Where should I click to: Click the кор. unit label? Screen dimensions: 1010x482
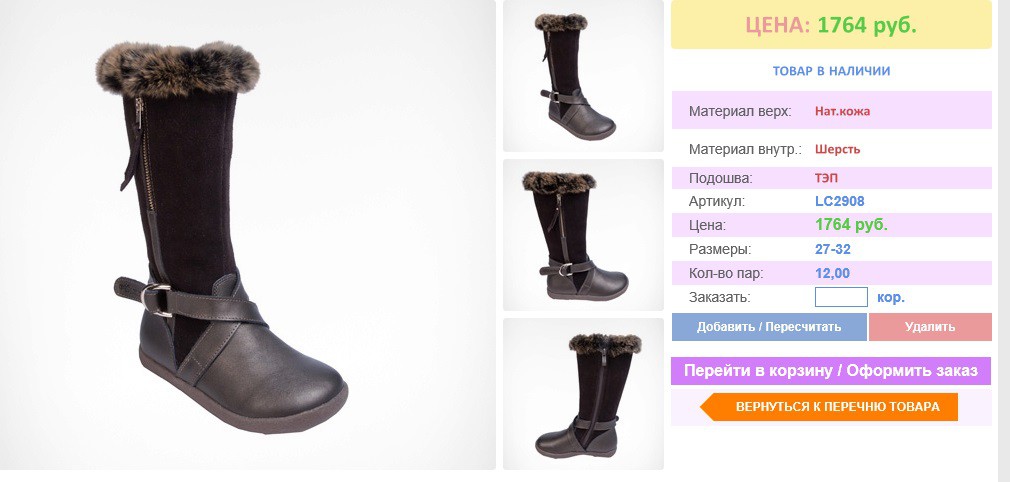click(891, 298)
